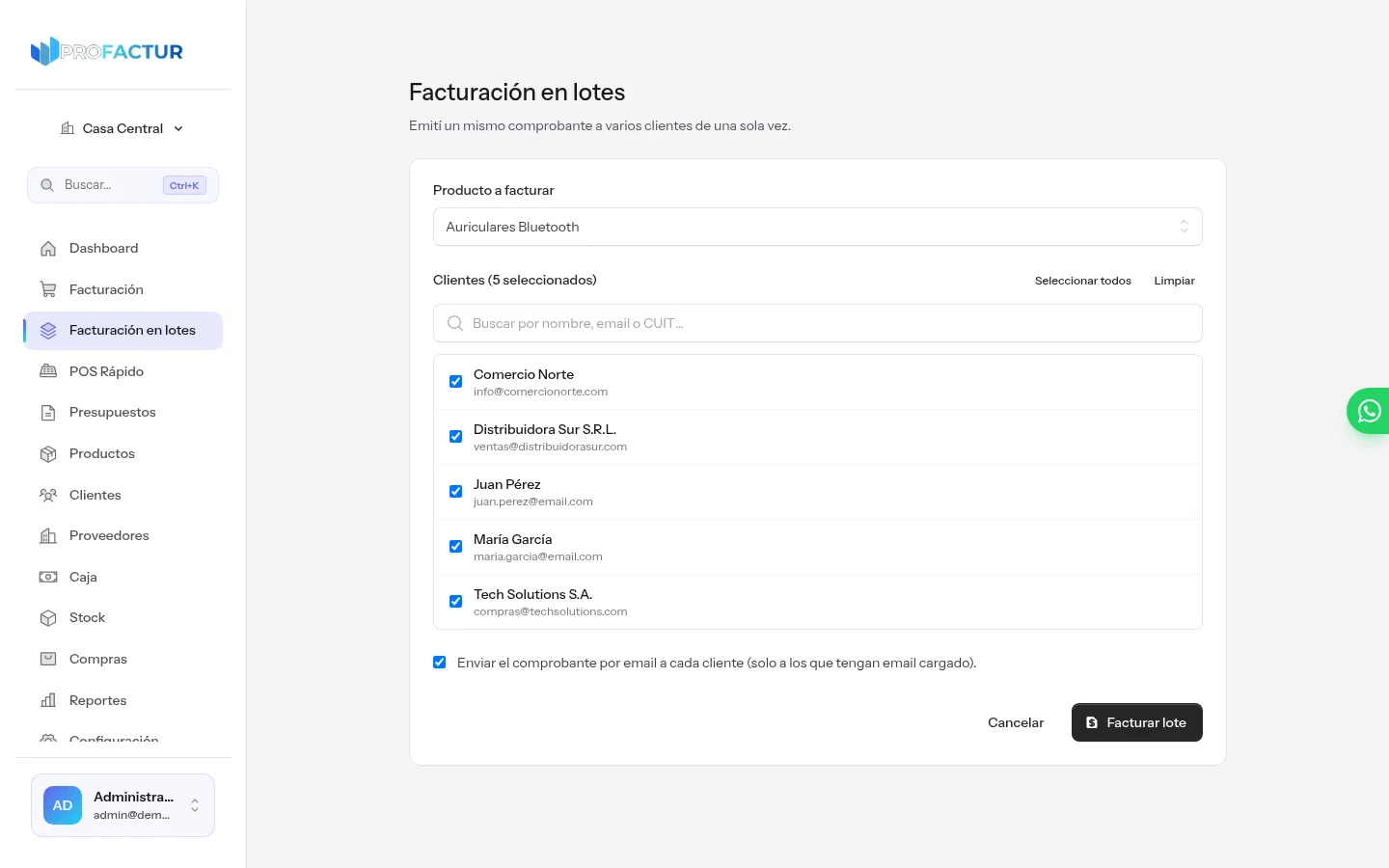This screenshot has width=1389, height=868.
Task: Click the ProFactur logo
Action: point(107,51)
